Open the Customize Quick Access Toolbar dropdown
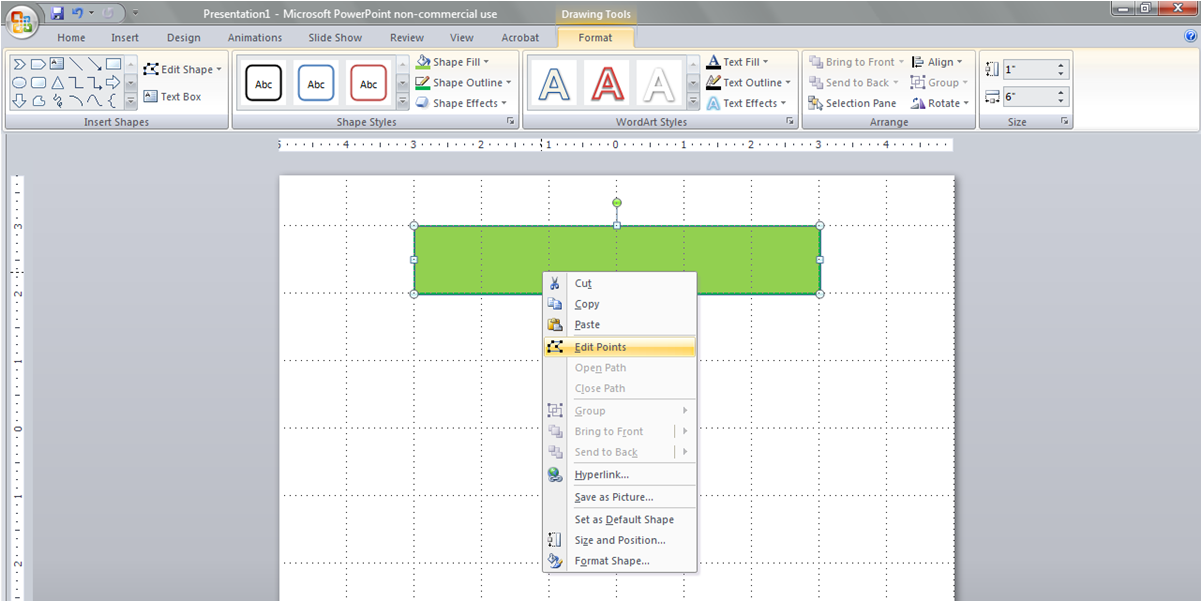The image size is (1202, 602). [136, 14]
